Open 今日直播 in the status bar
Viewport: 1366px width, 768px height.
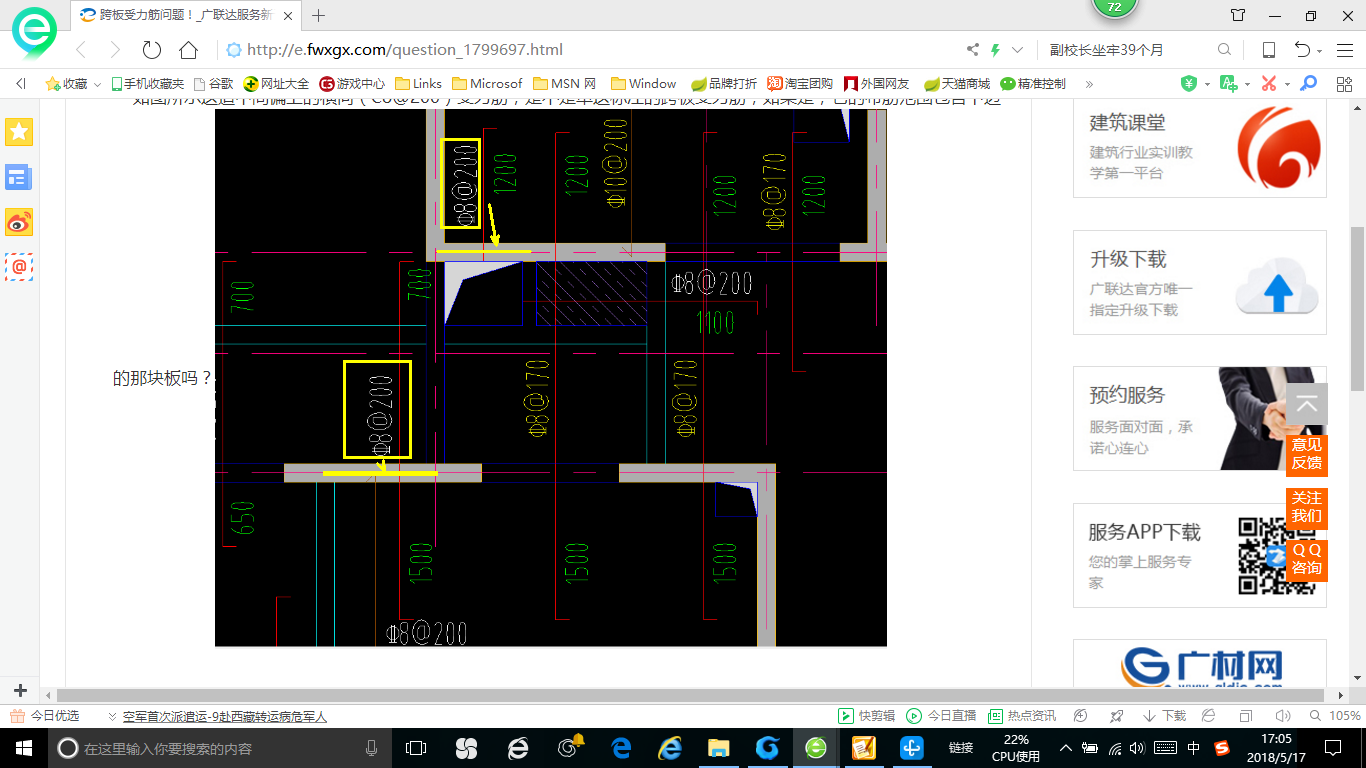click(x=941, y=716)
